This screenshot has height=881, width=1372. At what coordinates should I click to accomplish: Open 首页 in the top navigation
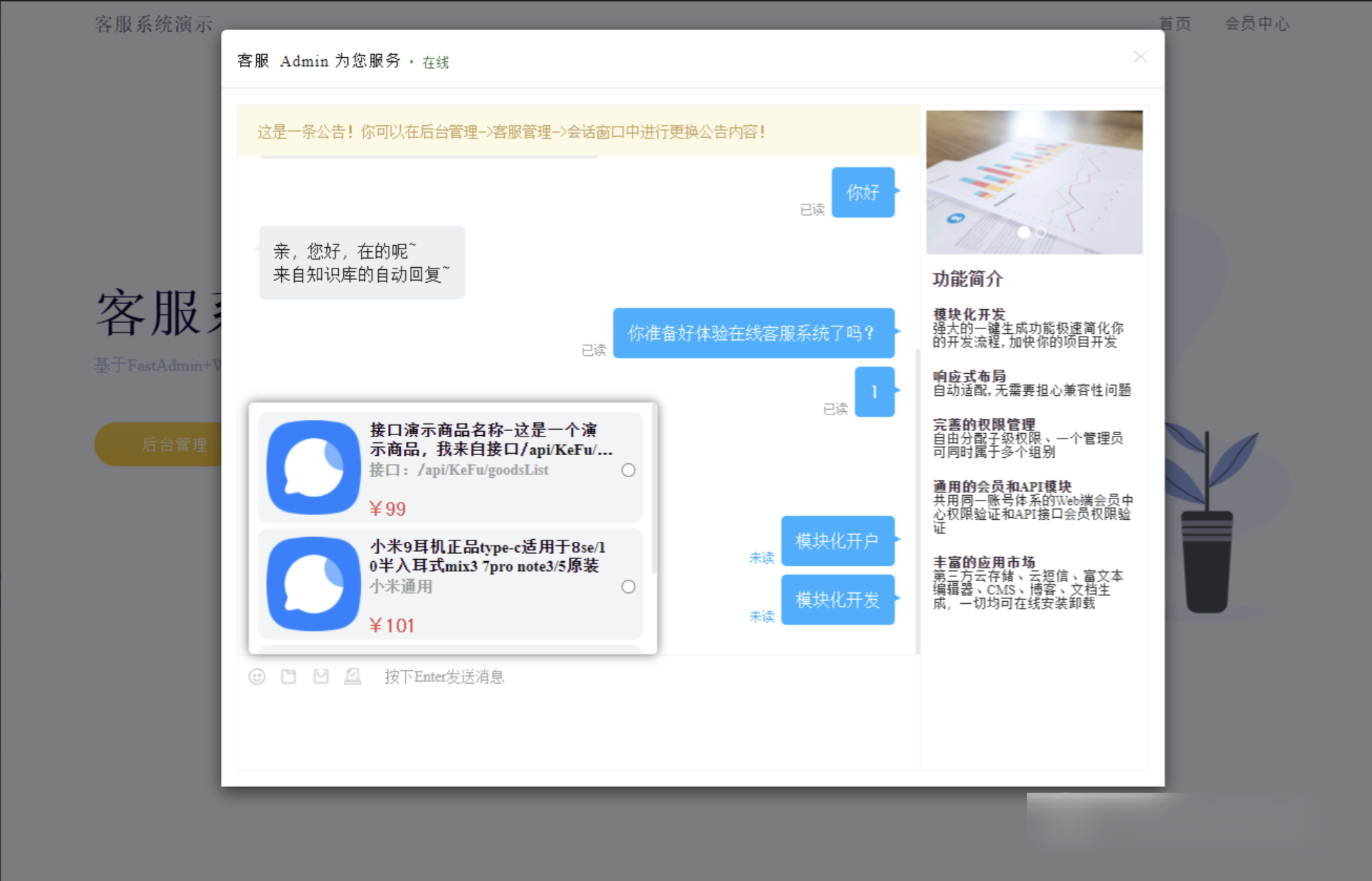(1175, 23)
